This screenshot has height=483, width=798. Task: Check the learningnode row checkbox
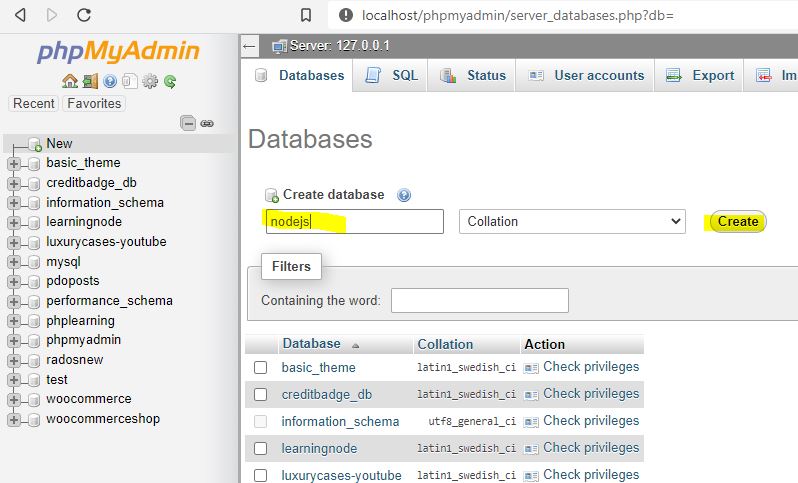pyautogui.click(x=261, y=448)
